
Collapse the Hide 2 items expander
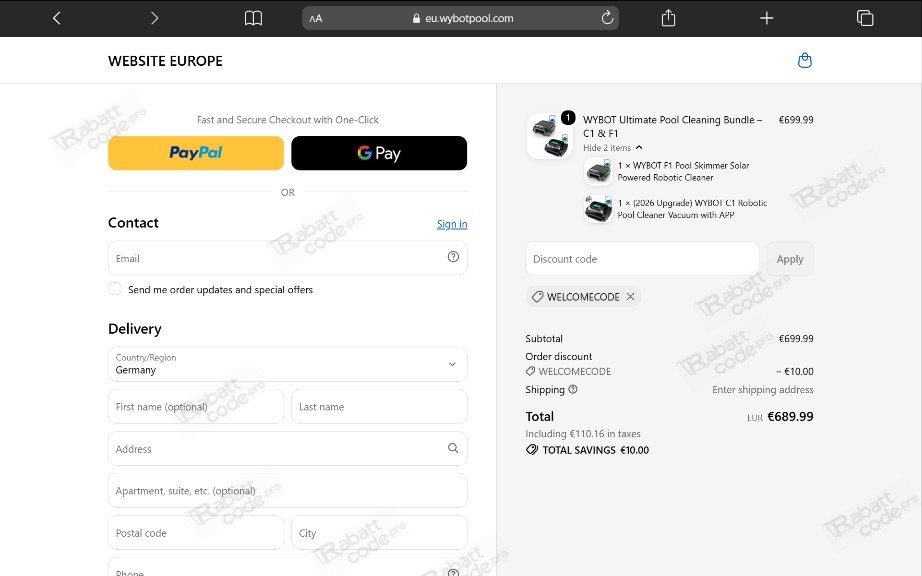click(613, 148)
